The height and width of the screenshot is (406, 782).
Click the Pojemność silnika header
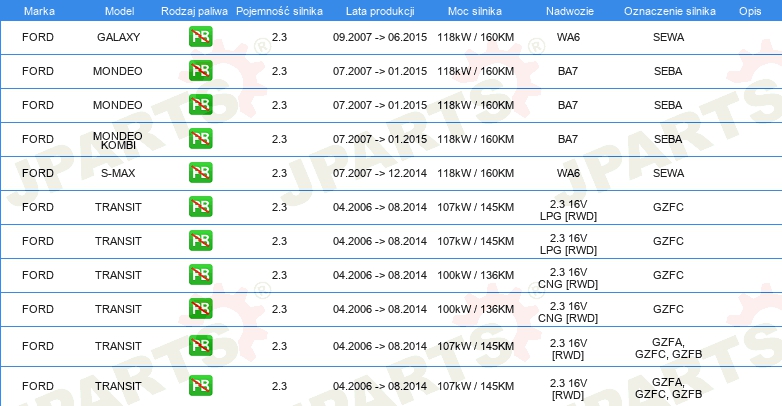279,11
